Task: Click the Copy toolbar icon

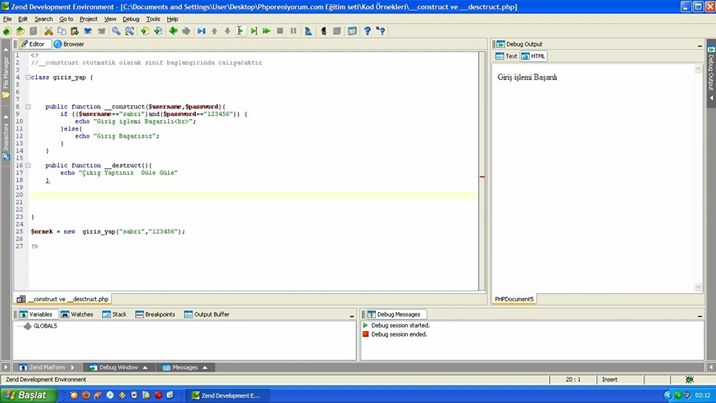Action: click(x=62, y=31)
